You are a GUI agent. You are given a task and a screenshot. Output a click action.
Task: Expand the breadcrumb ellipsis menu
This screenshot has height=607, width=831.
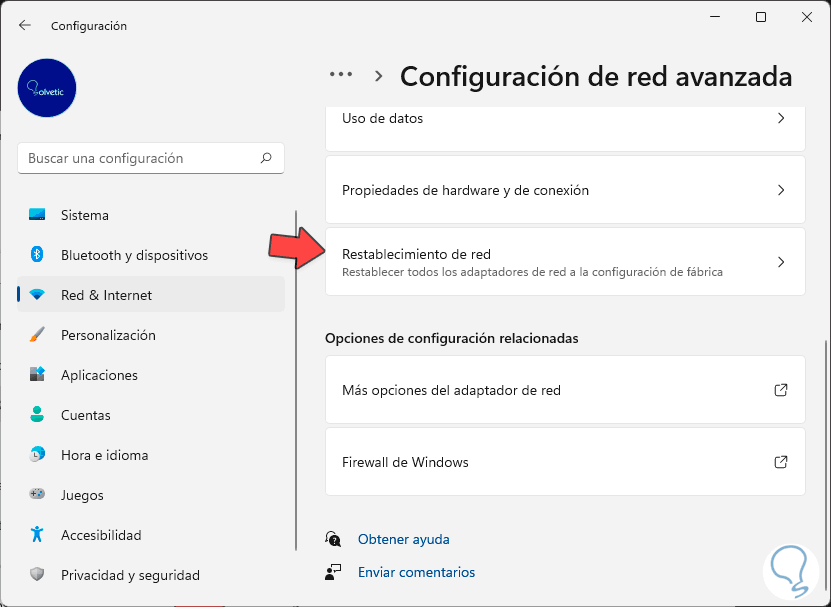341,75
